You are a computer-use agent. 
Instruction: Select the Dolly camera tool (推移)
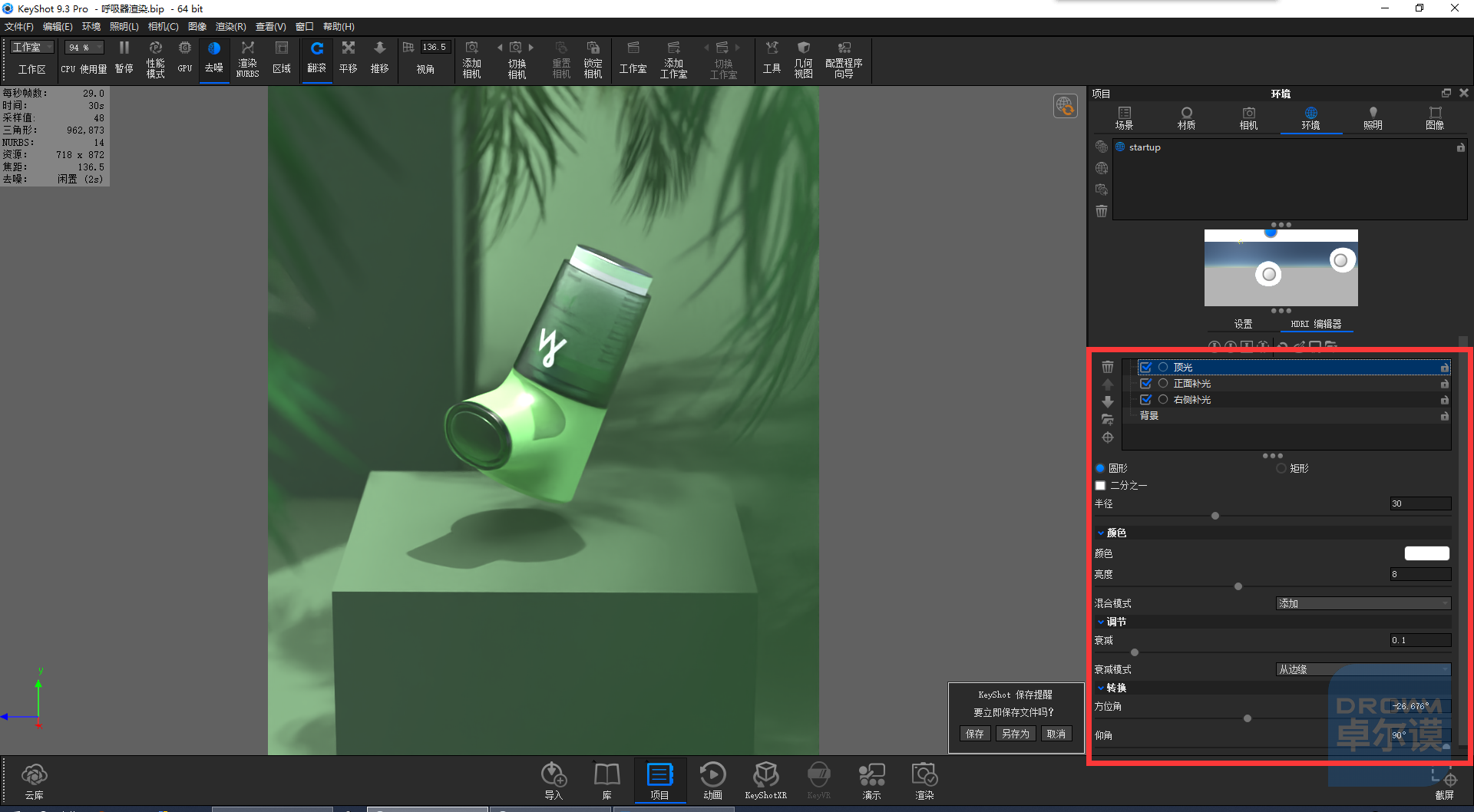pos(380,58)
